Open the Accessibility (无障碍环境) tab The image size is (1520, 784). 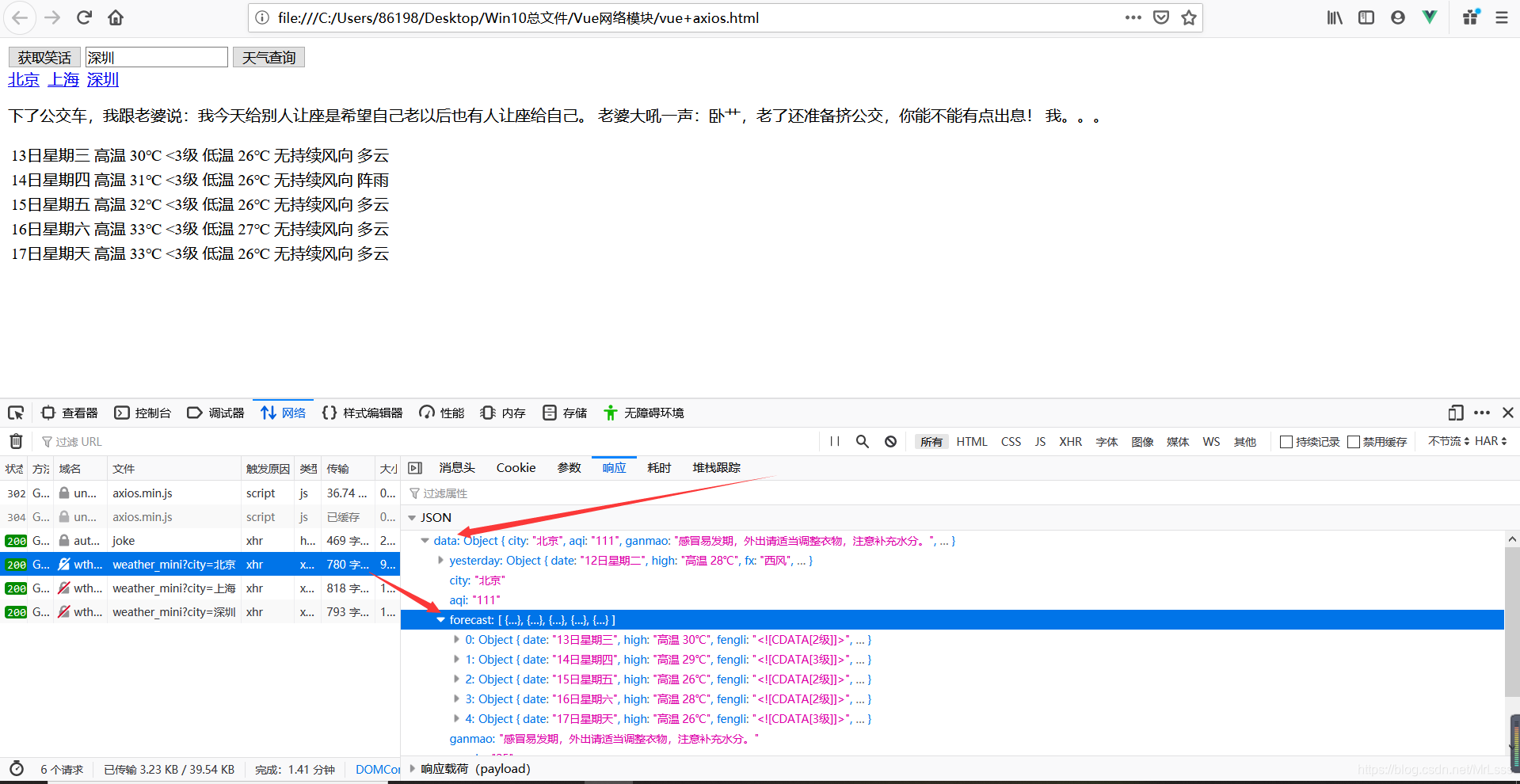[x=643, y=413]
